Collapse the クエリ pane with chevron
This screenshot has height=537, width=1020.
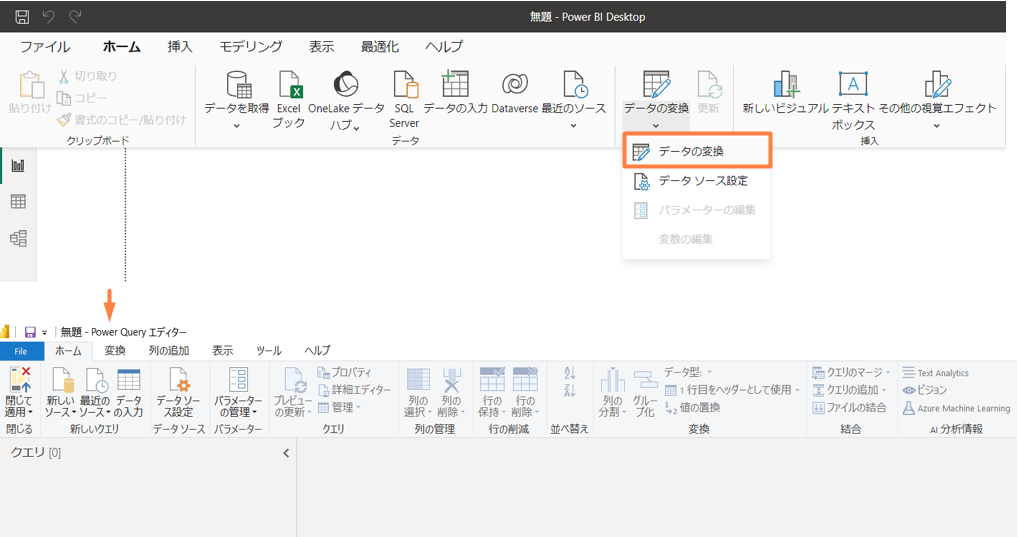286,453
